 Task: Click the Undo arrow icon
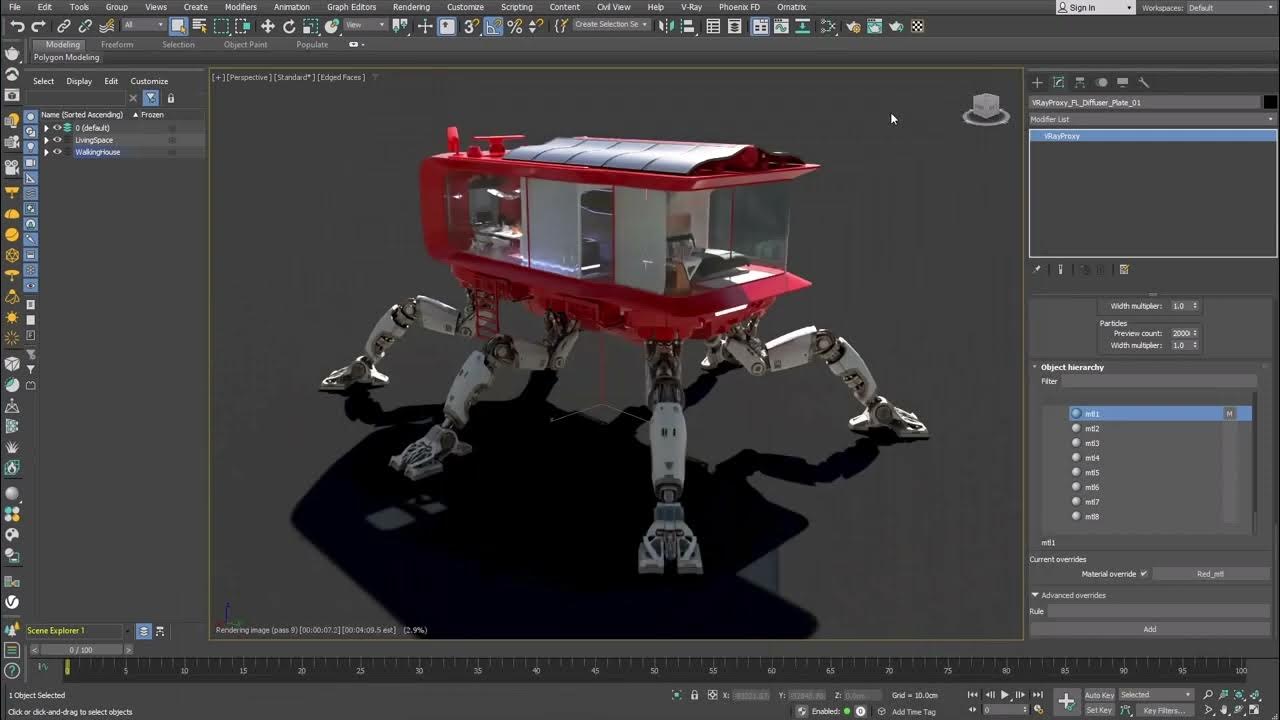tap(17, 27)
